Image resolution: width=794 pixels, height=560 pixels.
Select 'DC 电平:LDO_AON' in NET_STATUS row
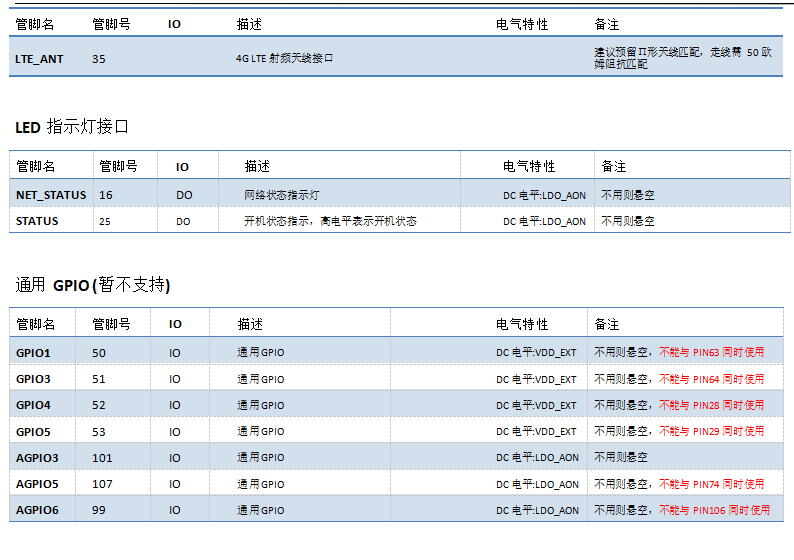tap(544, 195)
